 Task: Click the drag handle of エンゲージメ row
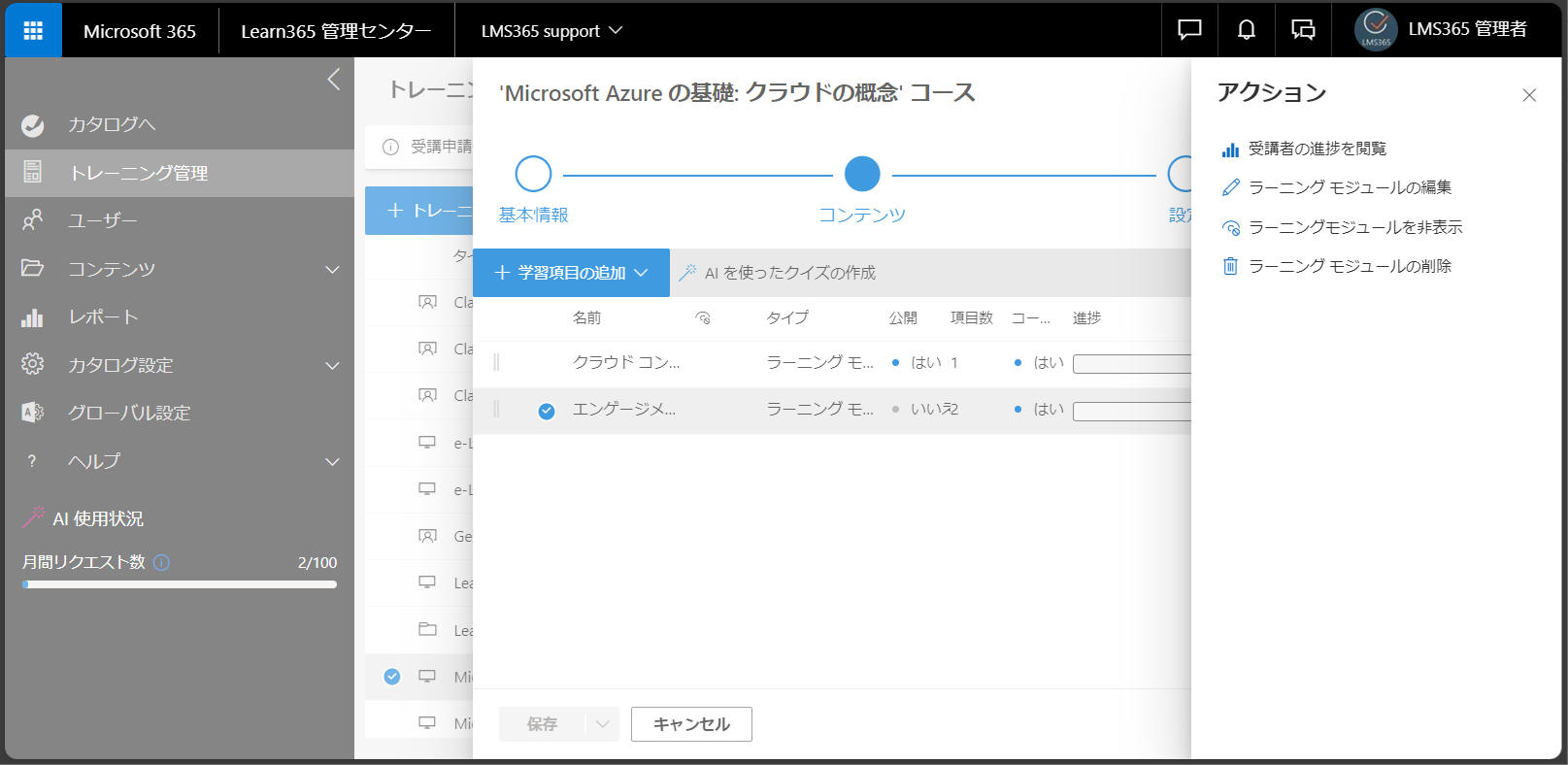coord(496,409)
